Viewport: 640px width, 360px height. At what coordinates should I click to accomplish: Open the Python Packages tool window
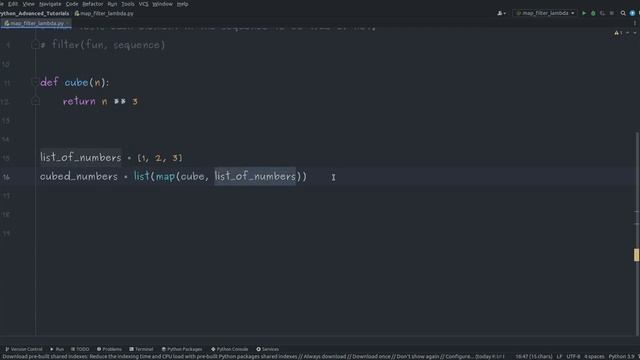click(182, 349)
